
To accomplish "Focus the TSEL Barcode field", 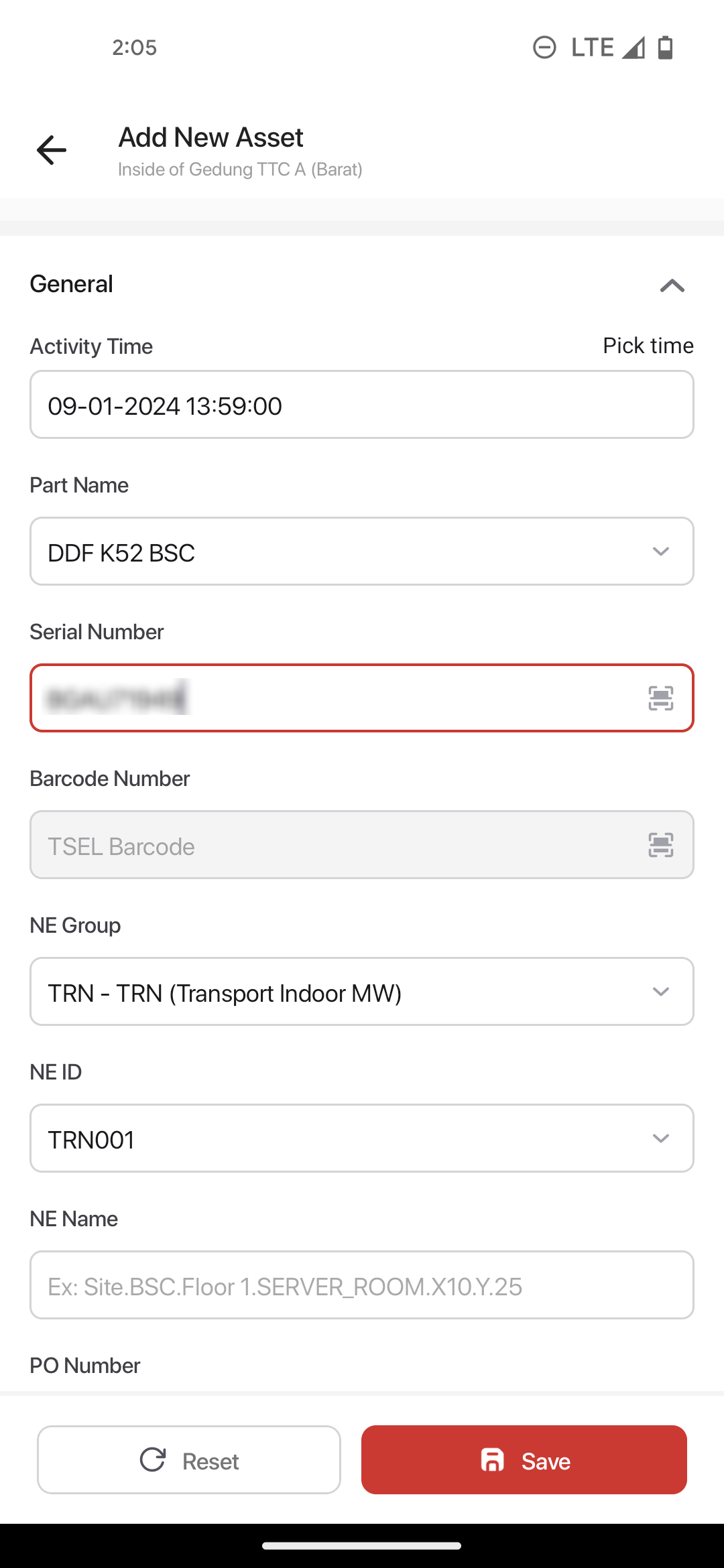I will 362,845.
